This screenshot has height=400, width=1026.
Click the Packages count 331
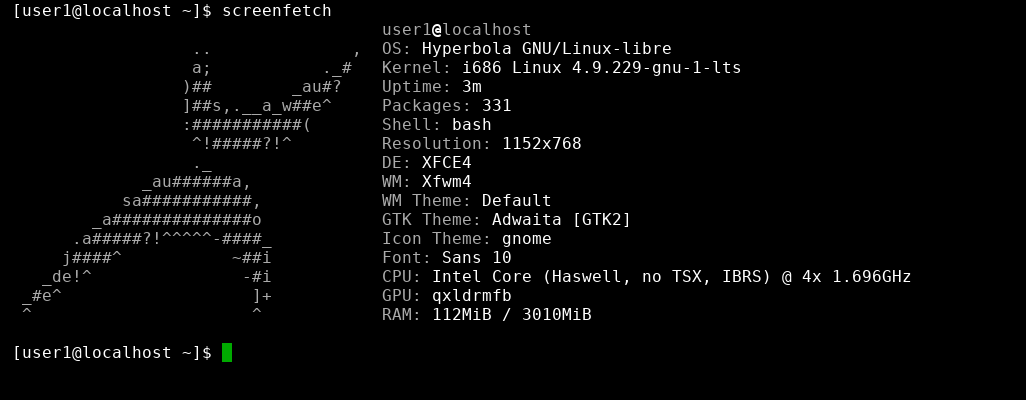point(496,106)
